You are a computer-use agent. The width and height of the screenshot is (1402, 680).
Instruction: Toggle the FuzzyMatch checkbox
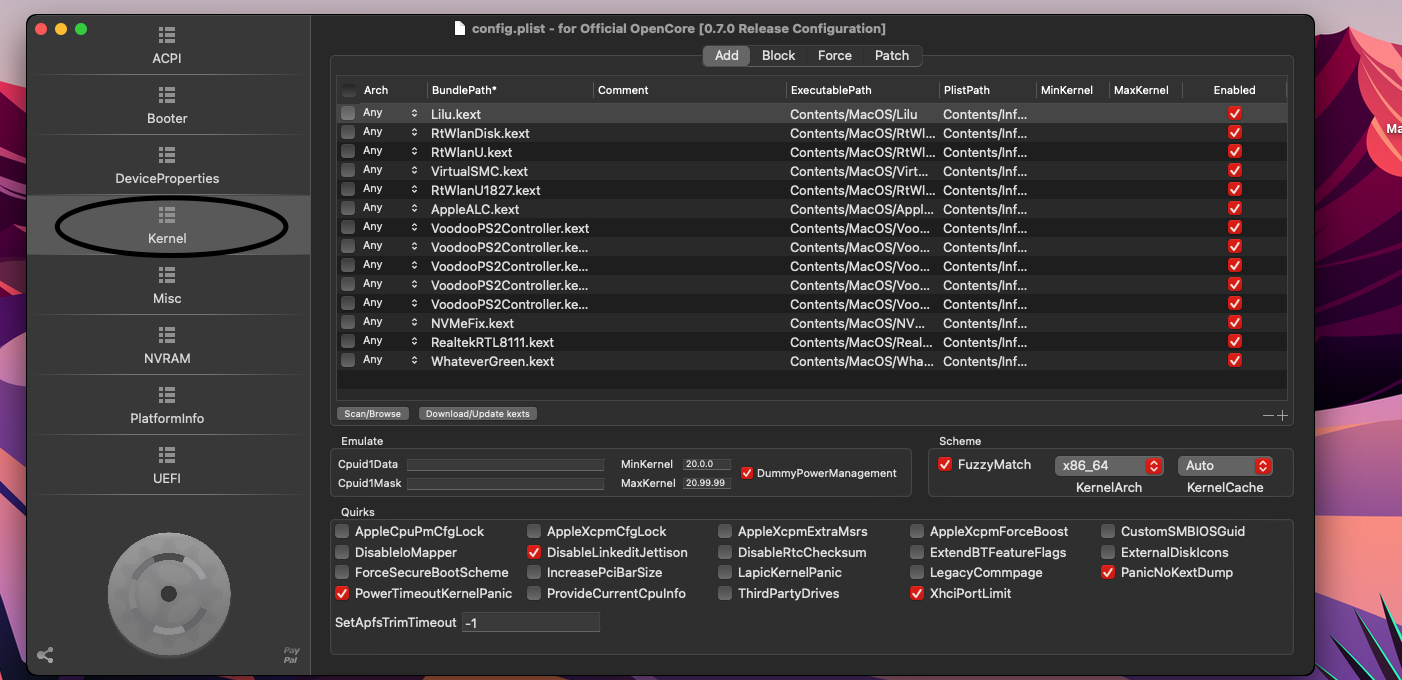coord(945,464)
